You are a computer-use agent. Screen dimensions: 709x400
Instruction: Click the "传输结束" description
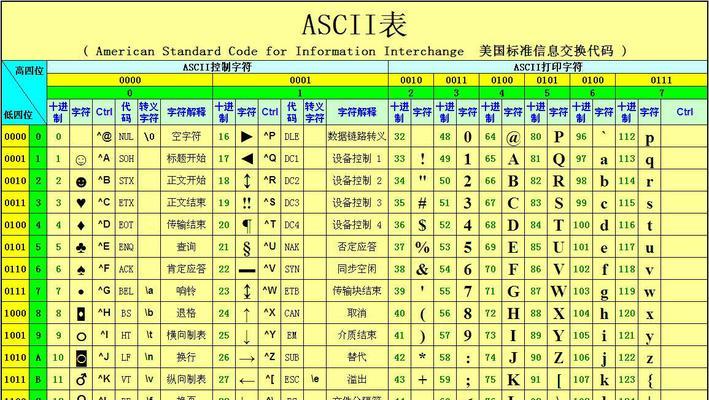(186, 225)
